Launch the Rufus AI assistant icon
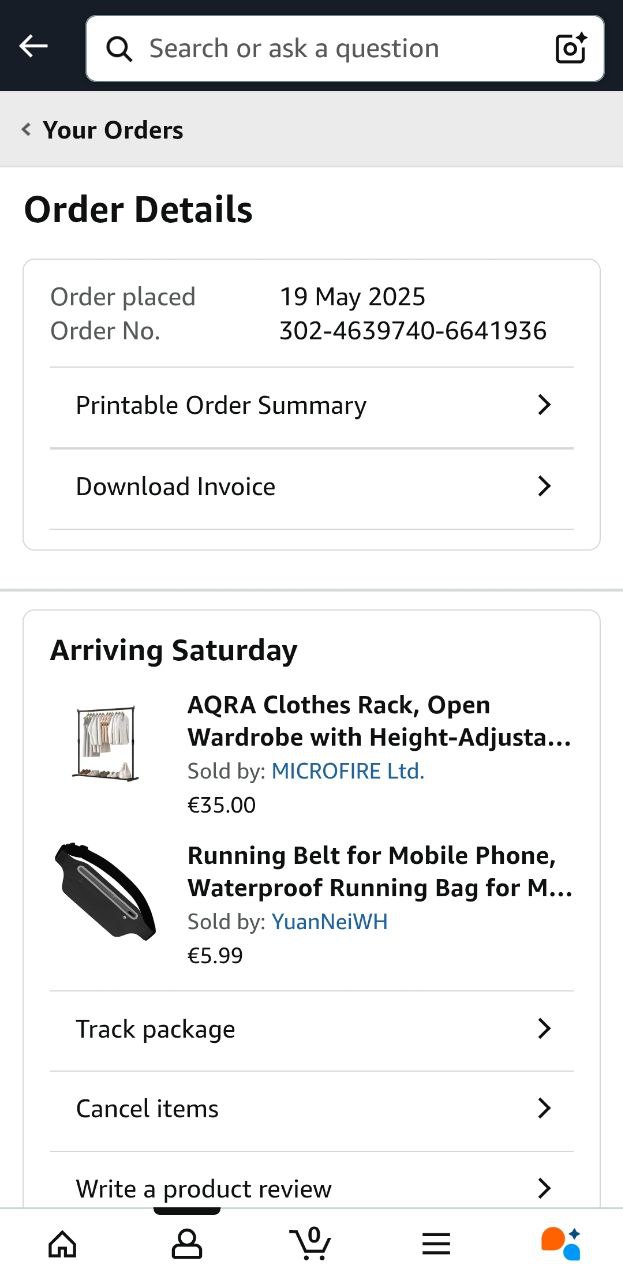 tap(560, 1243)
